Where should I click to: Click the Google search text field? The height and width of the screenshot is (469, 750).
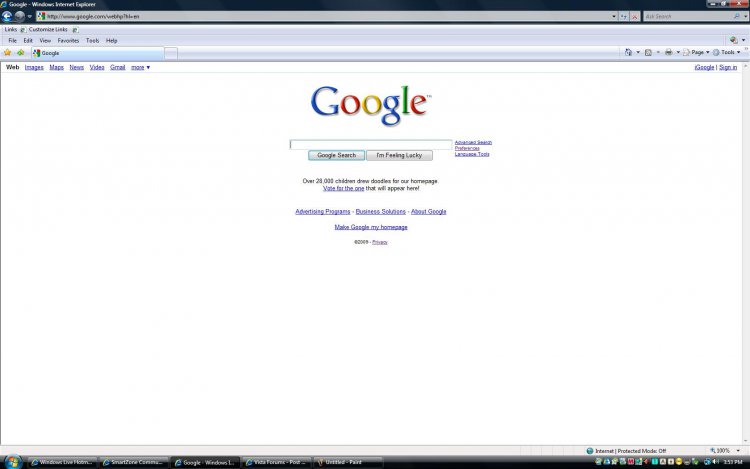[x=371, y=144]
